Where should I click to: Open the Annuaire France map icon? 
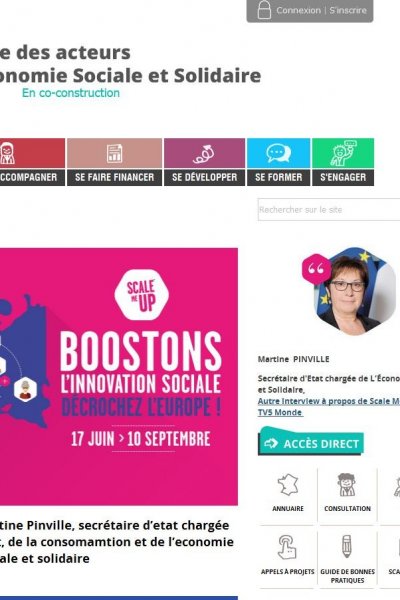288,485
